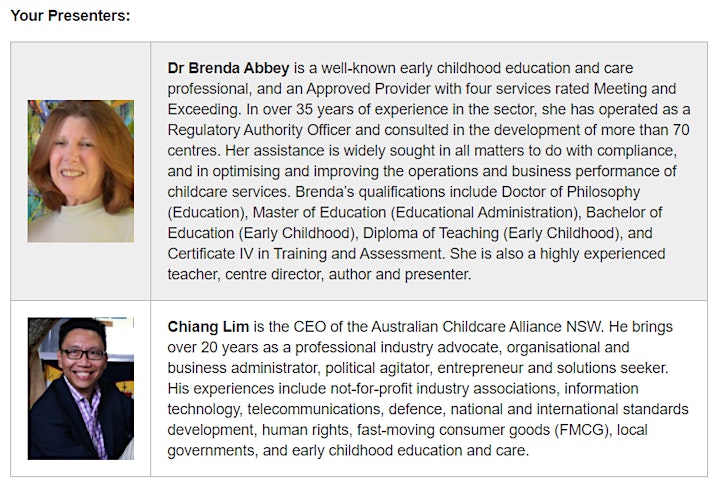Viewport: 720px width, 490px height.
Task: Click the bold name Chiang Lim
Action: click(x=208, y=327)
